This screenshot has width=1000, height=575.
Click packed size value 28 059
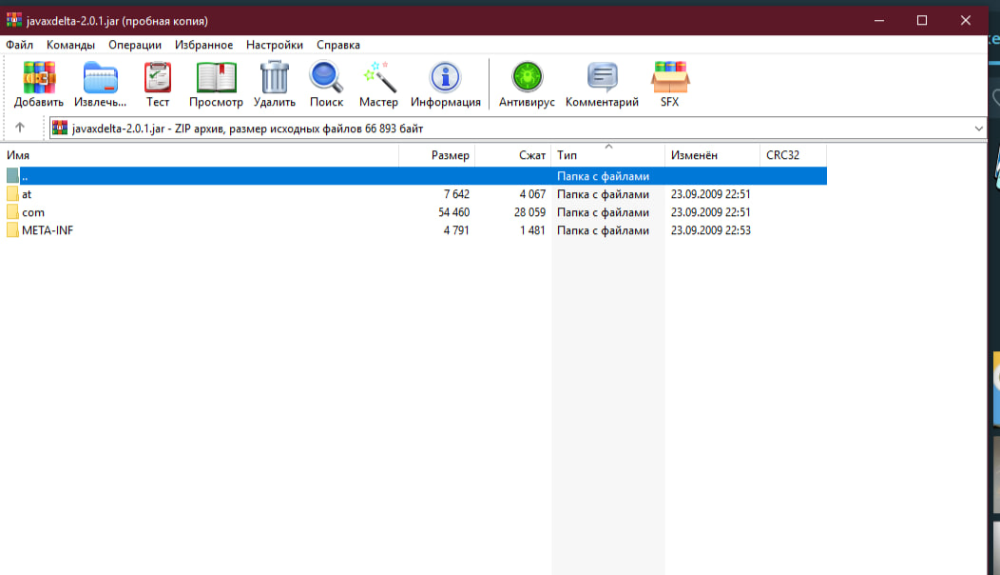[x=530, y=212]
